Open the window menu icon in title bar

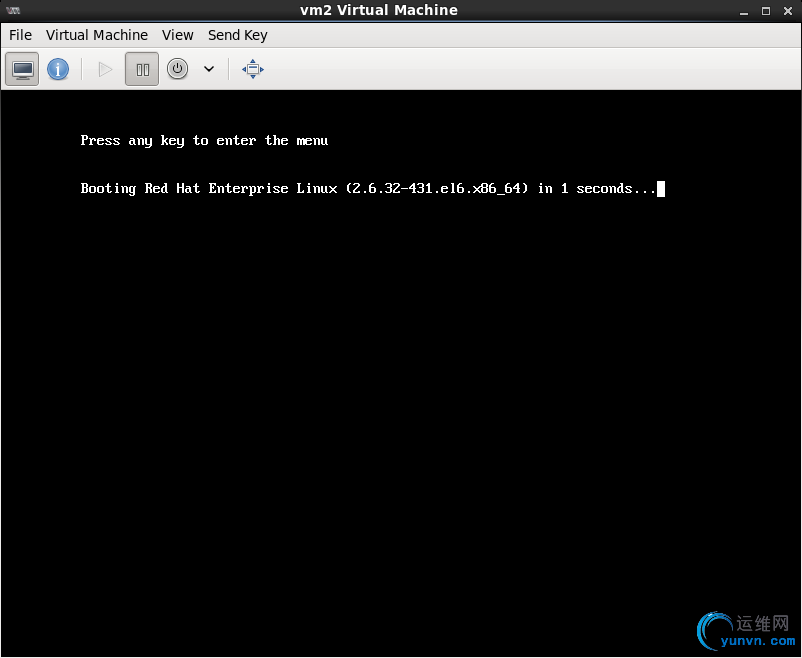pyautogui.click(x=13, y=10)
